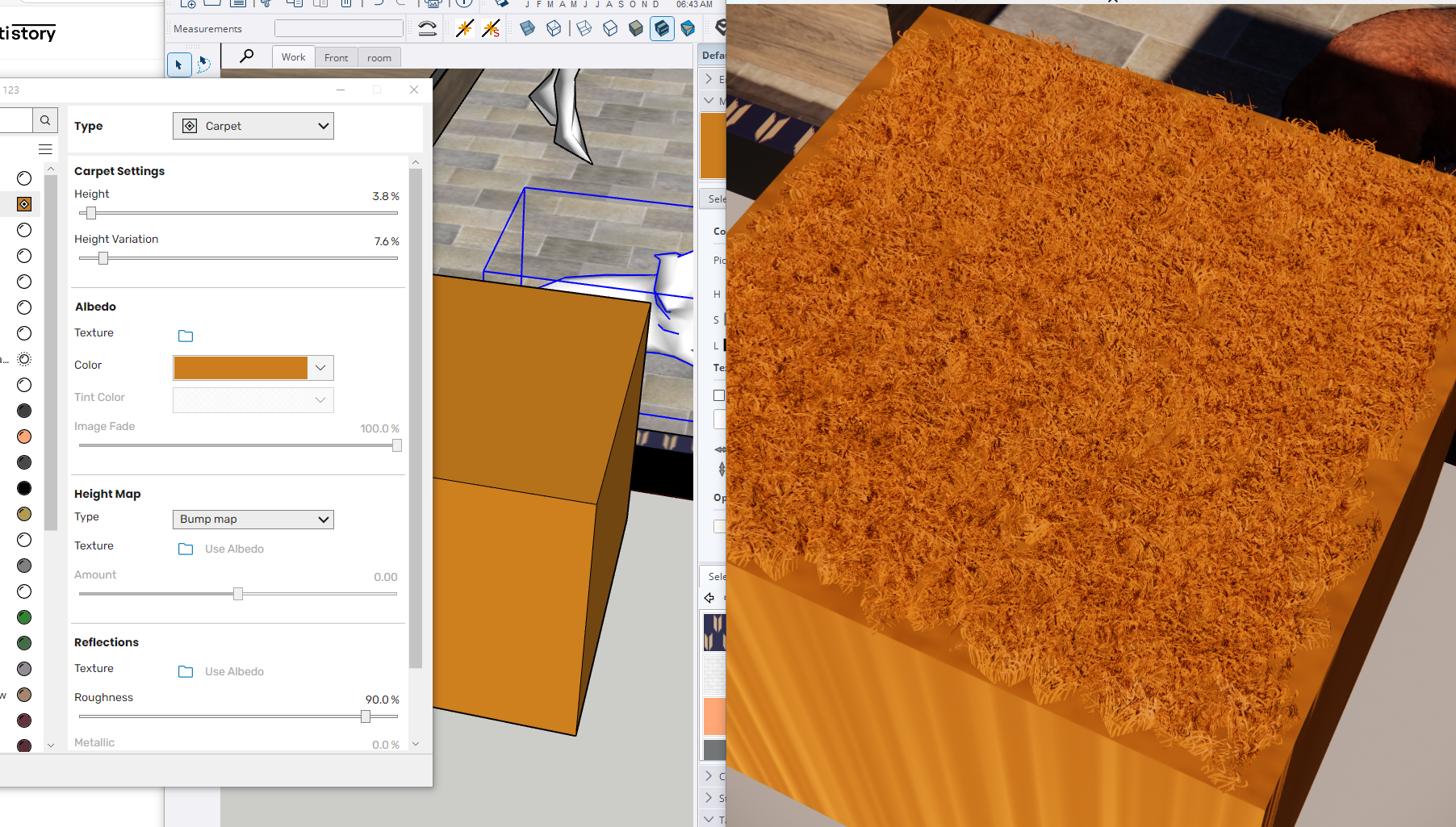Collapse the Materials tray section
This screenshot has height=827, width=1456.
pyautogui.click(x=709, y=101)
